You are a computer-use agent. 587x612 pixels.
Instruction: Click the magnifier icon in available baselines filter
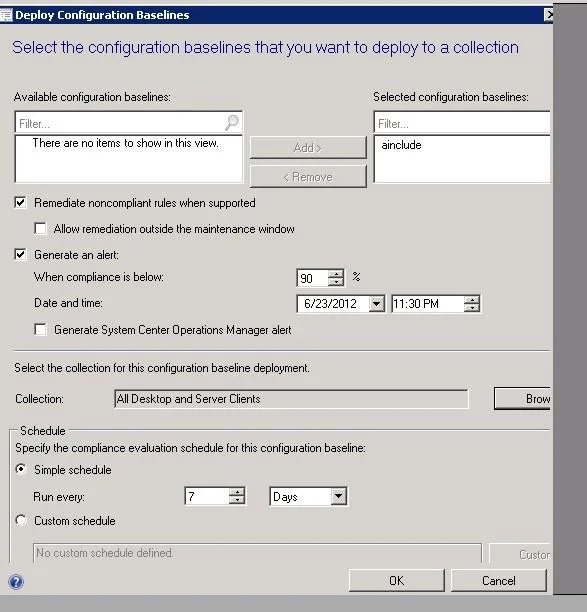click(x=232, y=123)
